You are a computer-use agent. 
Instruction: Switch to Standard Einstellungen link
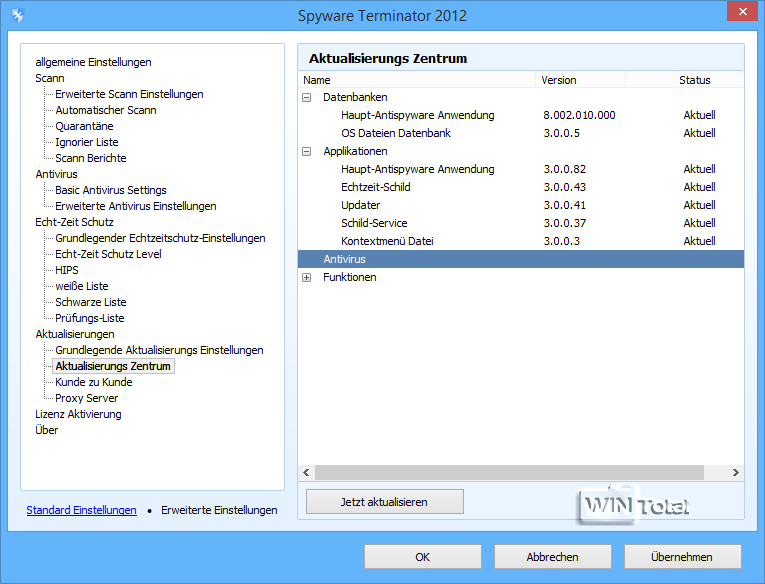[81, 510]
